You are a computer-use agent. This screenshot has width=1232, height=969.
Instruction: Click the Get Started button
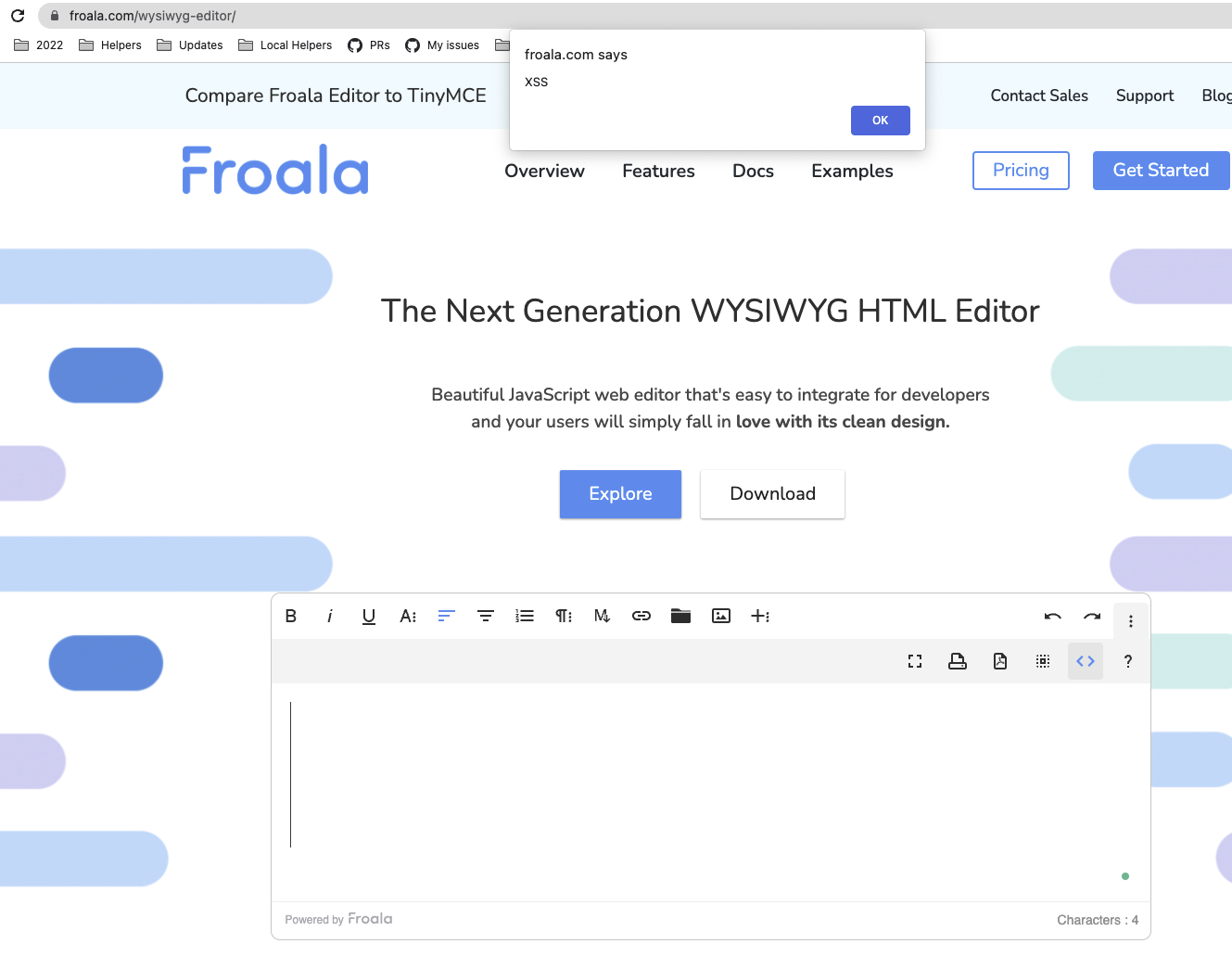[x=1162, y=171]
